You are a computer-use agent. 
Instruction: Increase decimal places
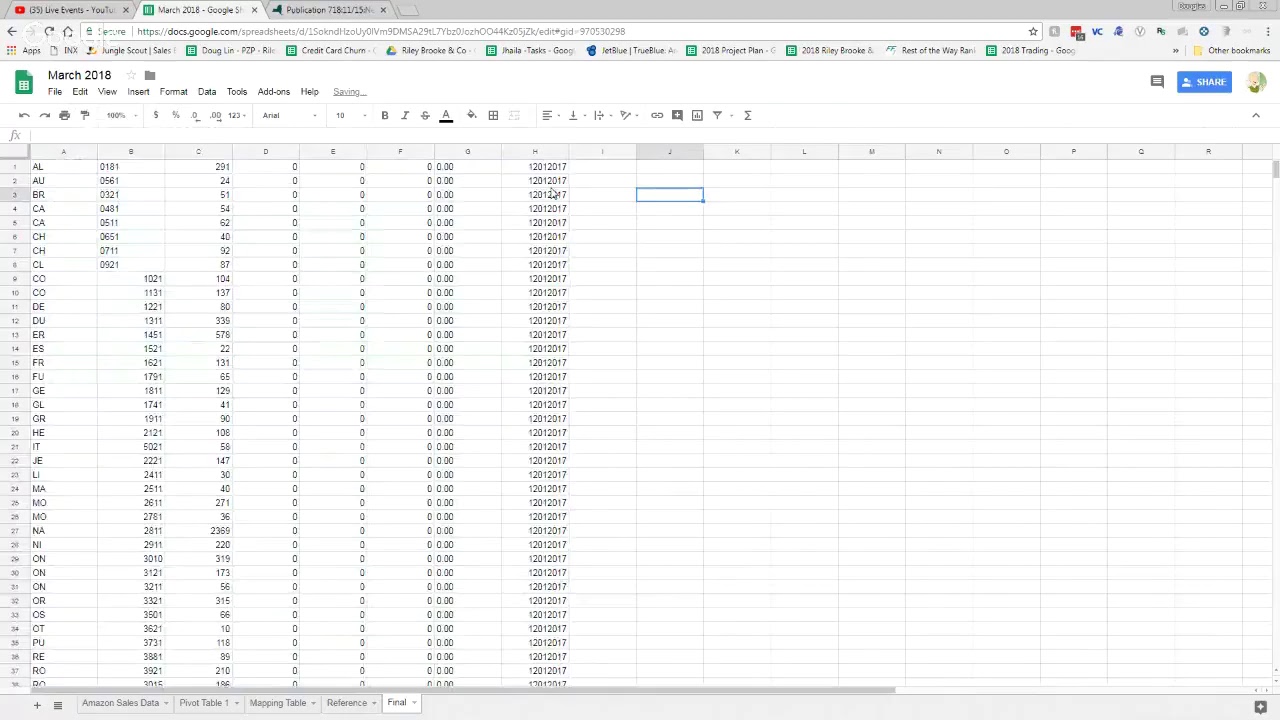click(x=215, y=115)
